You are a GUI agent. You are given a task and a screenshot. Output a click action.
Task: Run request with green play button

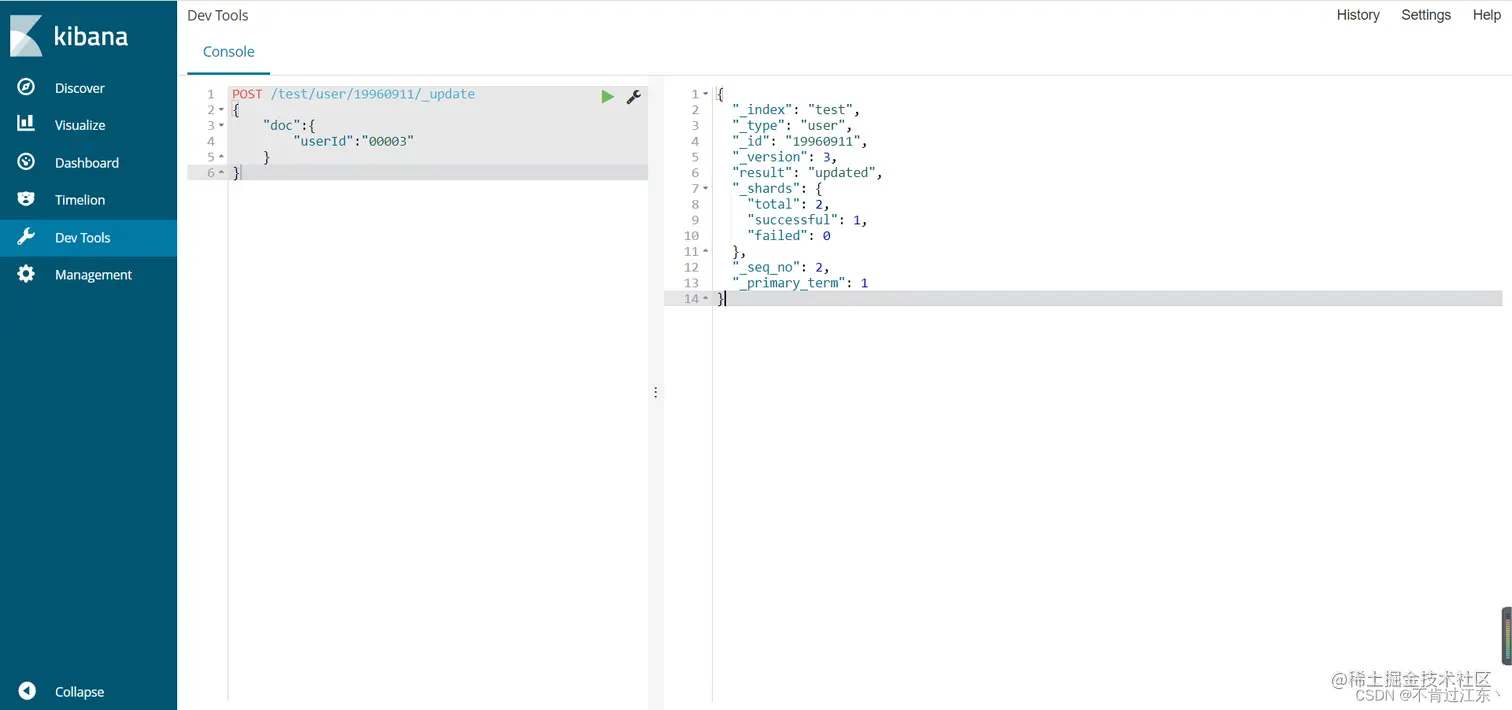[607, 97]
